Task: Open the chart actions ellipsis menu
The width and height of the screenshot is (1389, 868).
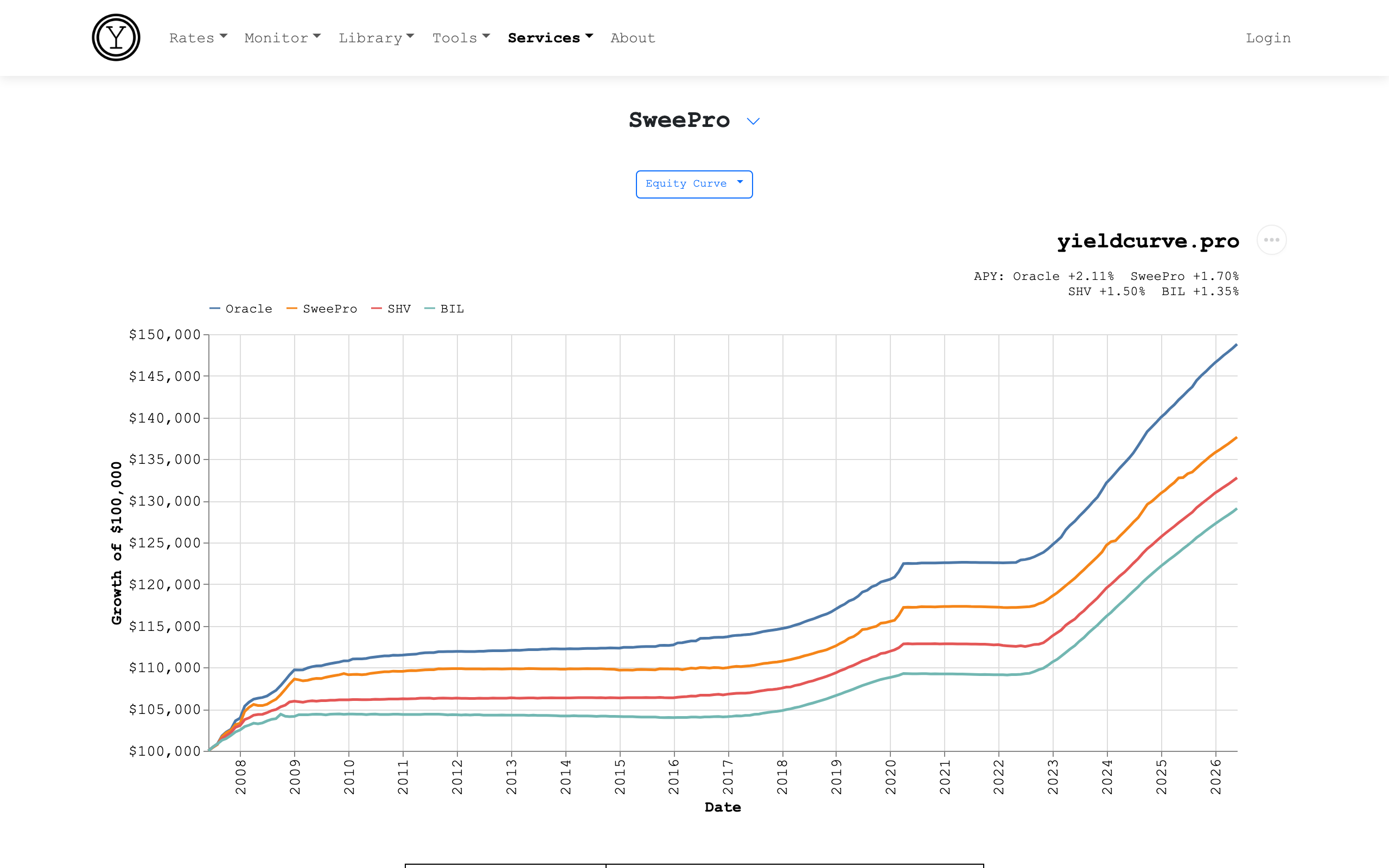Action: click(1271, 240)
